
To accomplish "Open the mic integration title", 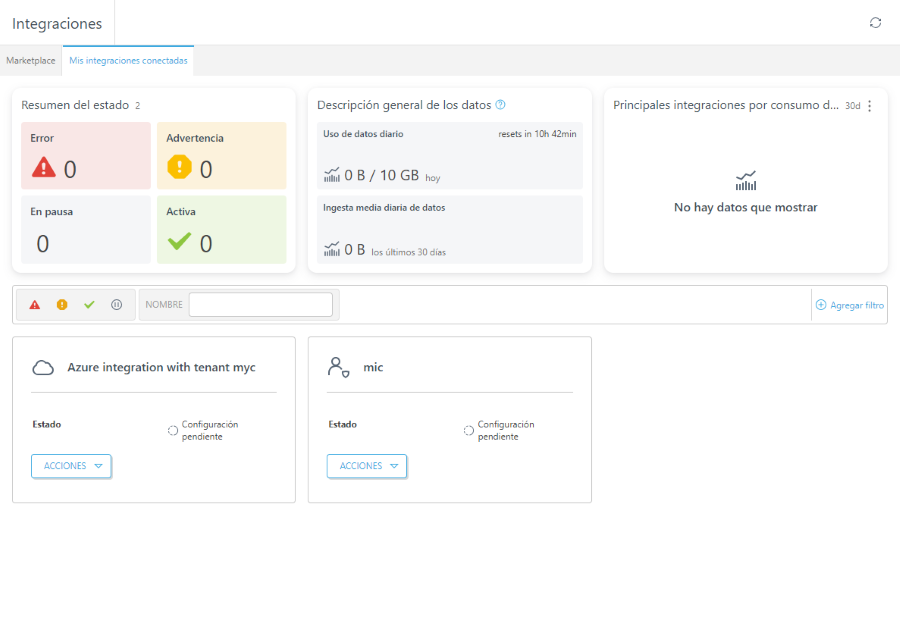I will pyautogui.click(x=373, y=367).
